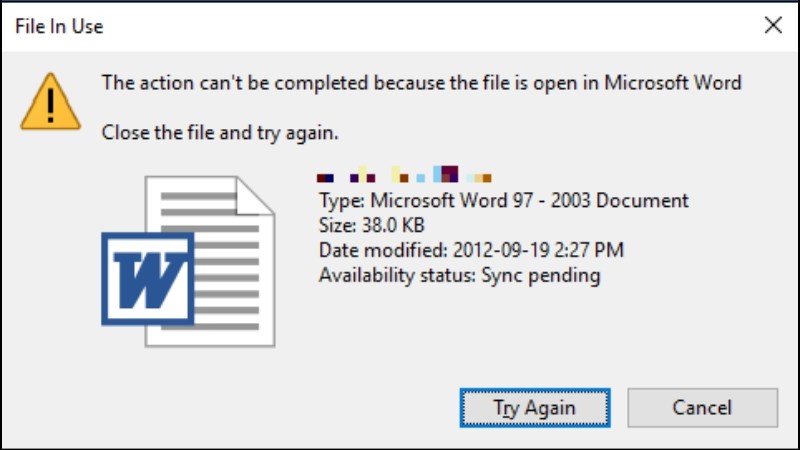Click the pixelated file name text

tap(404, 174)
